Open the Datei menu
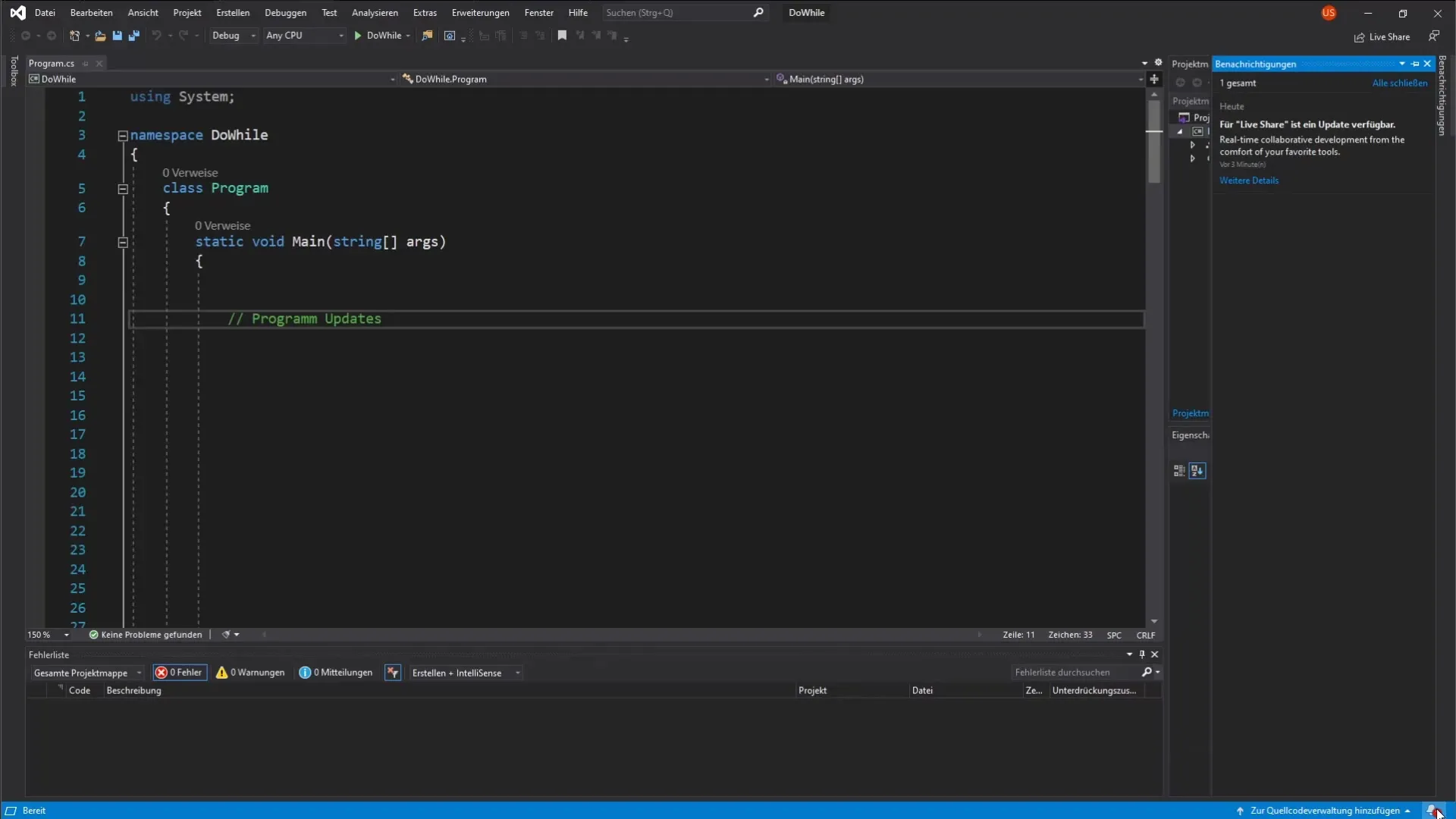The image size is (1456, 819). (x=45, y=13)
